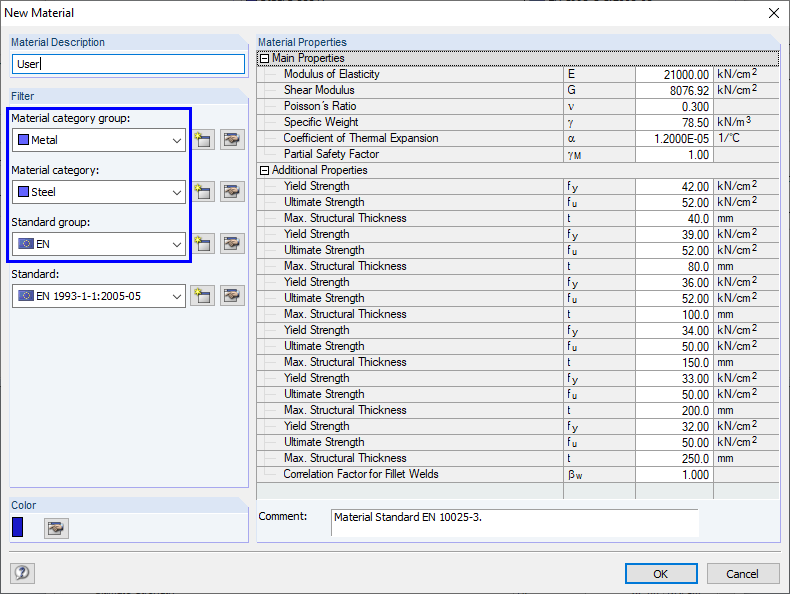Select the Specific Weight value 78.50
Viewport: 790px width, 594px height.
674,123
